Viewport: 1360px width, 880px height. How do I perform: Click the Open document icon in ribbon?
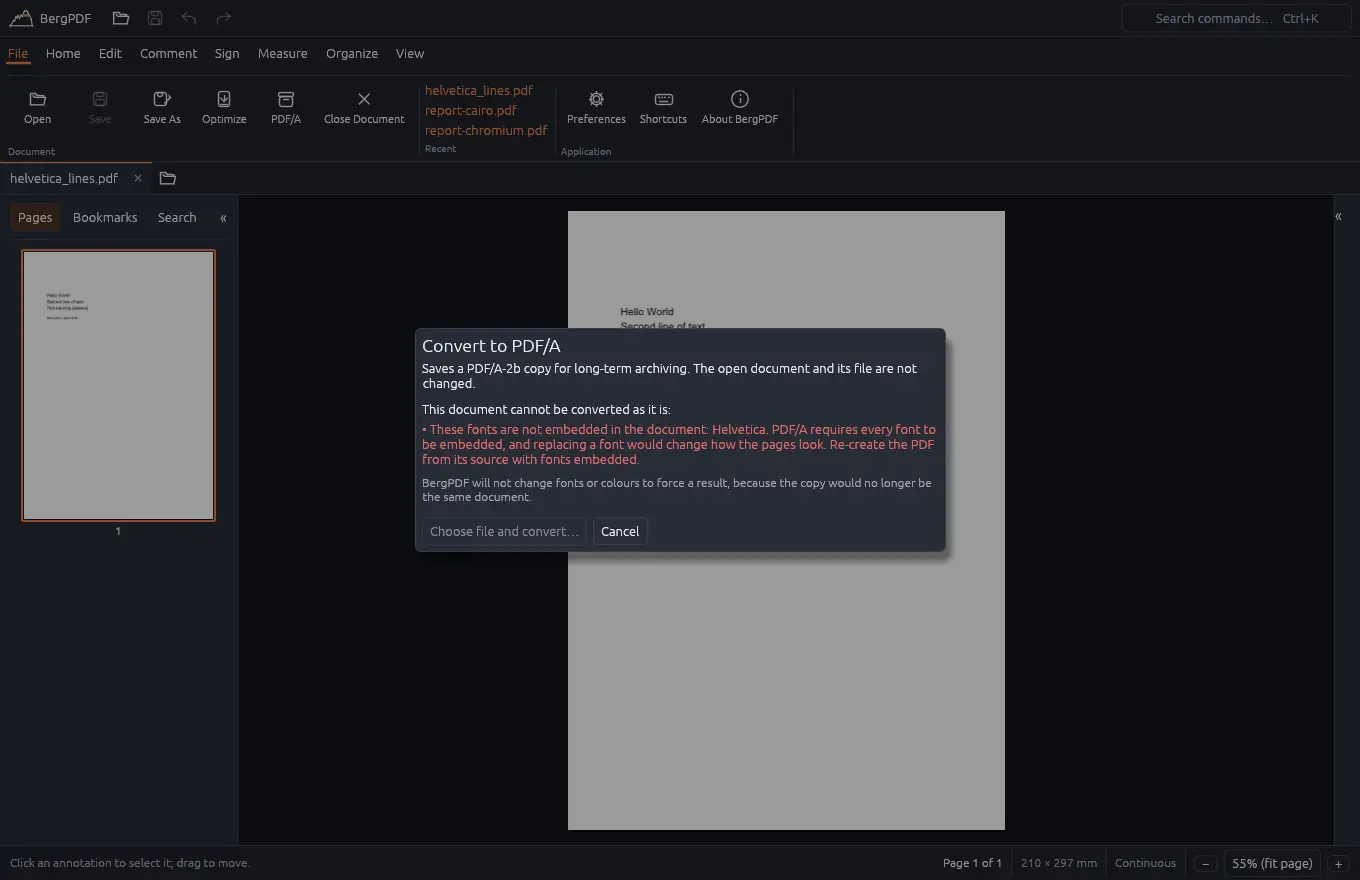pos(37,99)
